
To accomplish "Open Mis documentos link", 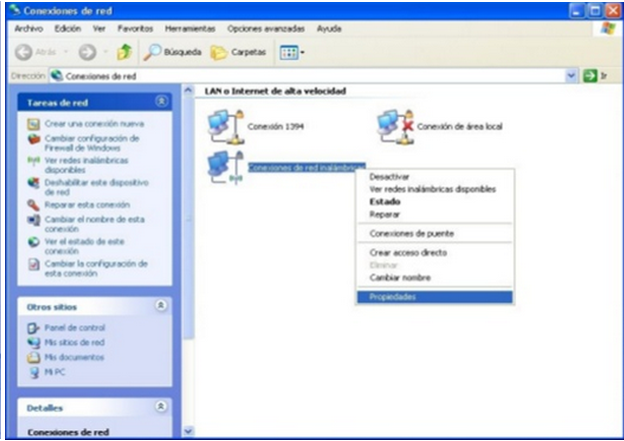I will 74,357.
